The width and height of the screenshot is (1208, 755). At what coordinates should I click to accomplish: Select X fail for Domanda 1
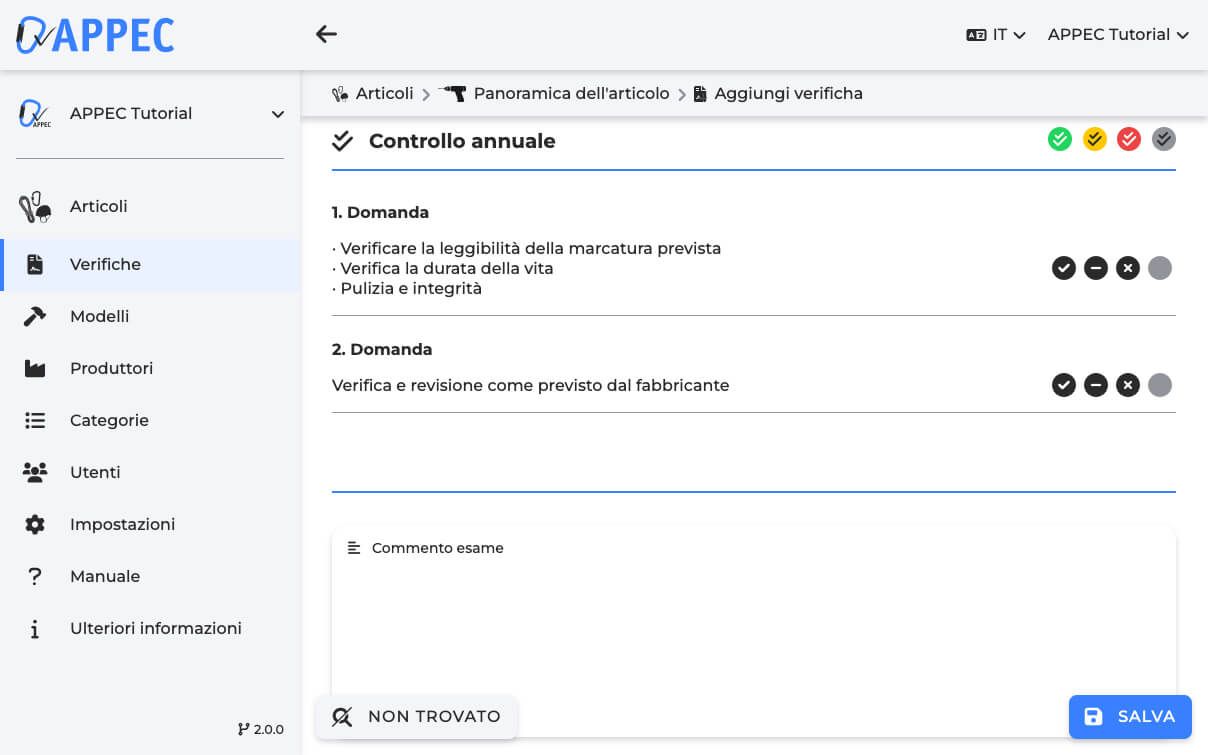[x=1128, y=268]
